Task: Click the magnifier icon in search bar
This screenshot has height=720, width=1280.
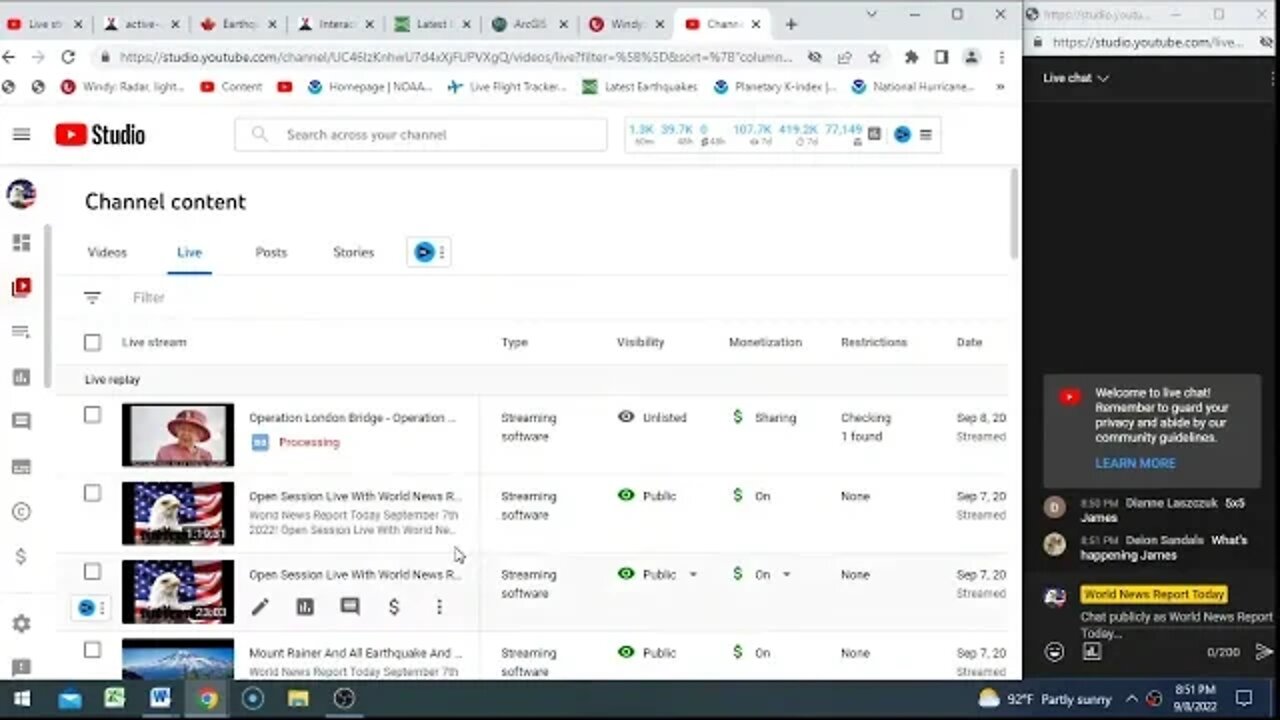Action: click(260, 134)
